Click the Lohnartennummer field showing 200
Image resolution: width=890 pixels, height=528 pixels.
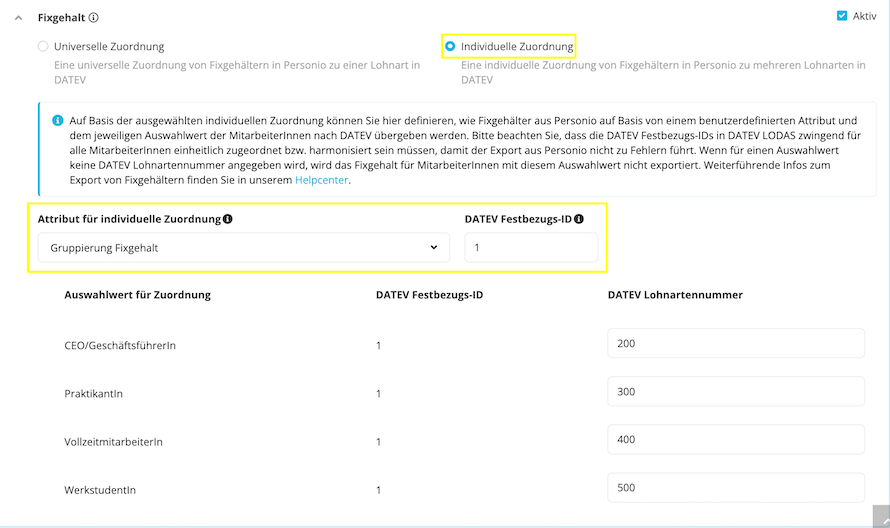pyautogui.click(x=736, y=343)
